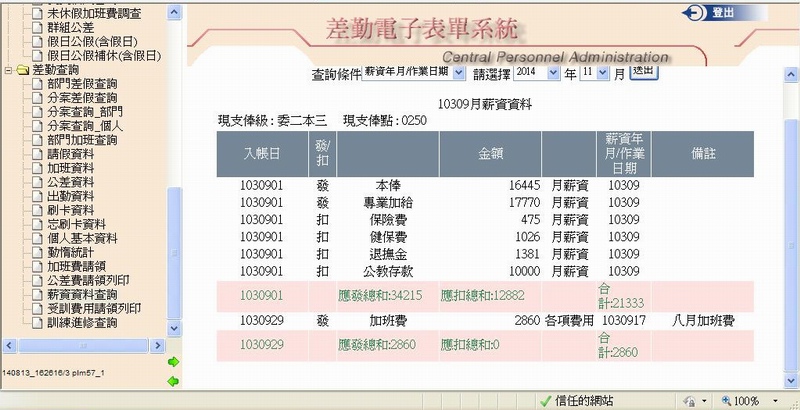Click the lower green arrow icon
The height and width of the screenshot is (410, 800).
(x=173, y=381)
